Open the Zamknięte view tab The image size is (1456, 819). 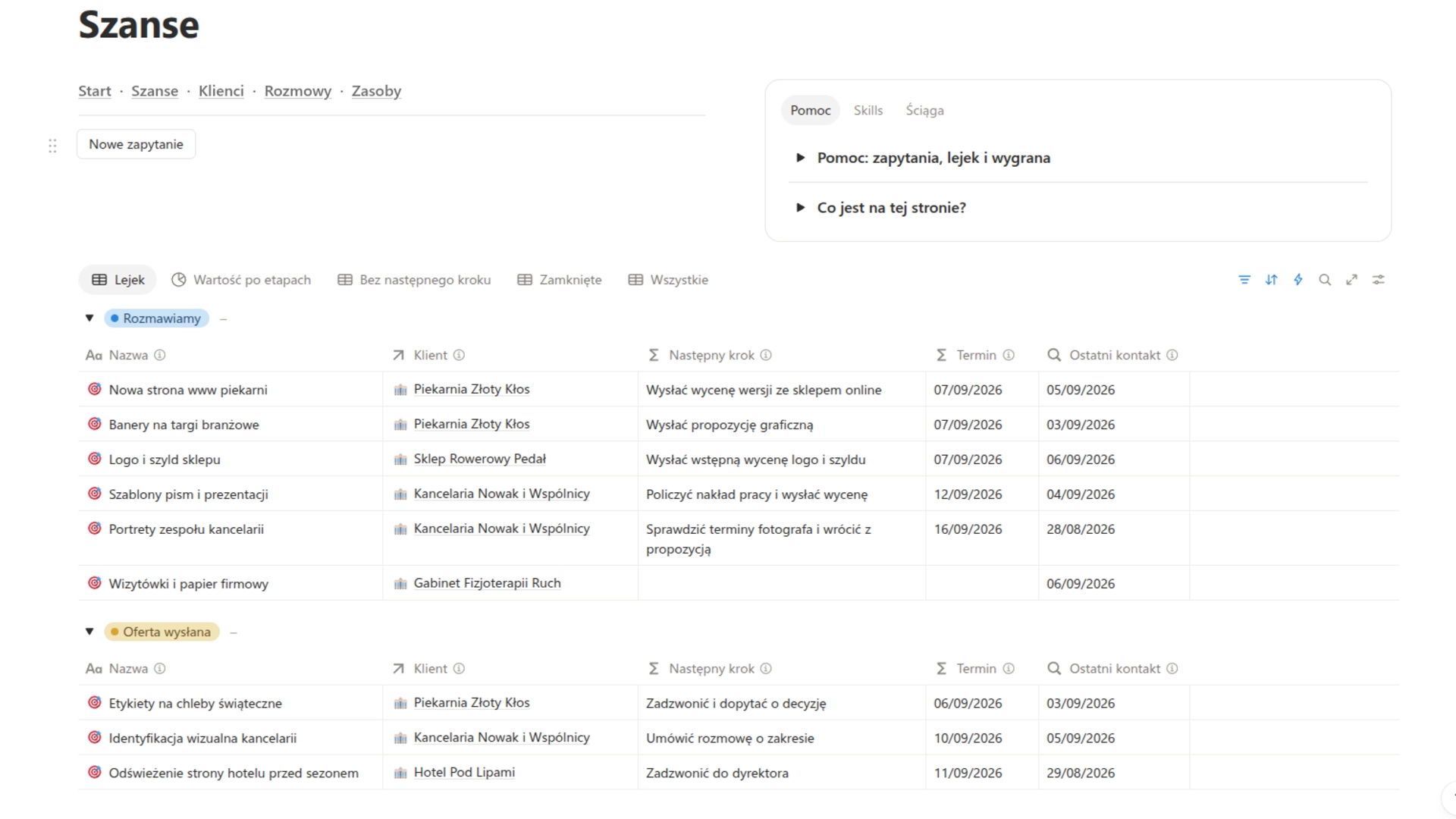[x=560, y=280]
